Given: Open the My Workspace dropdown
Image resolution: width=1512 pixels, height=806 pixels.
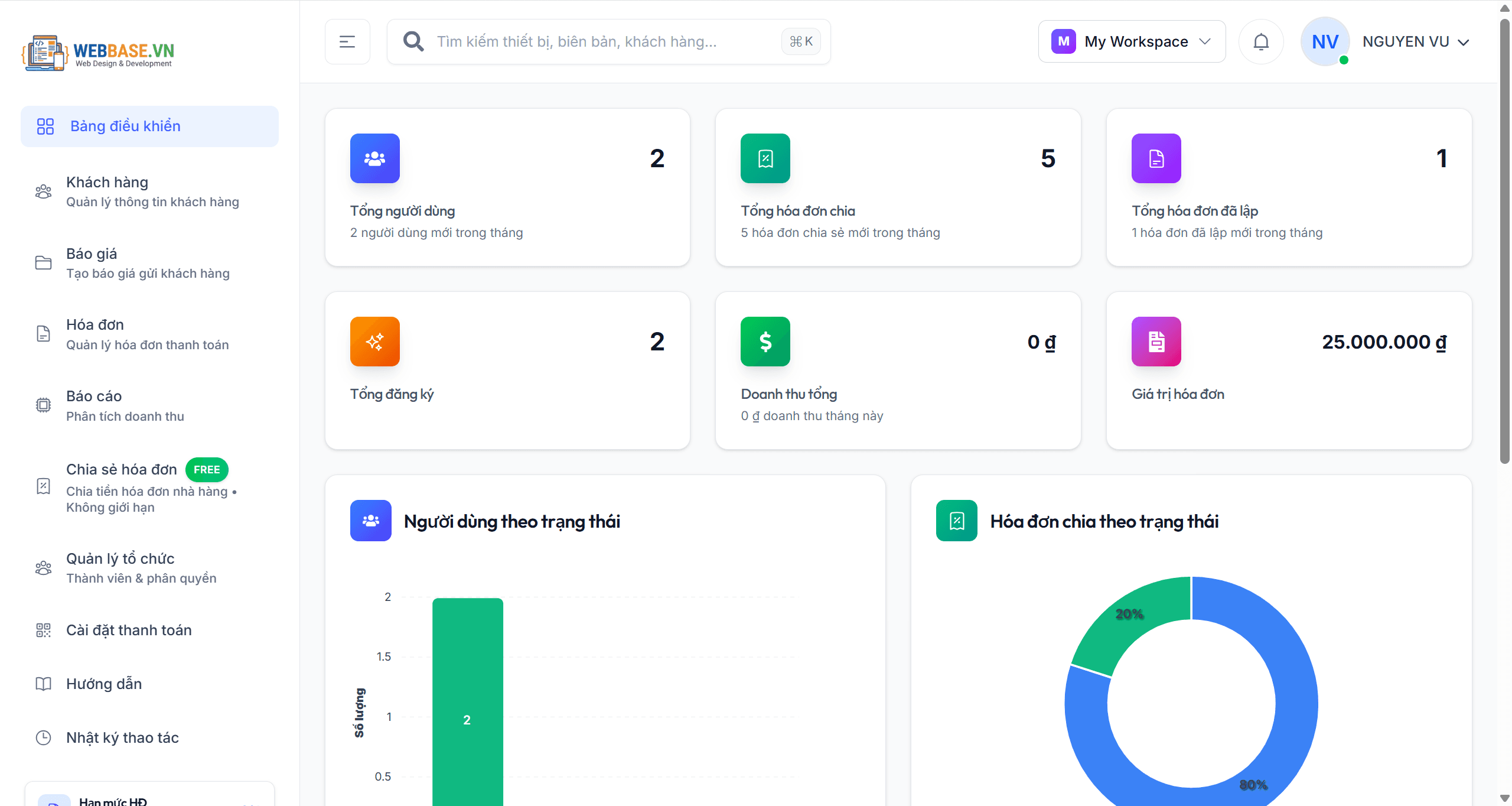Looking at the screenshot, I should pos(1132,41).
